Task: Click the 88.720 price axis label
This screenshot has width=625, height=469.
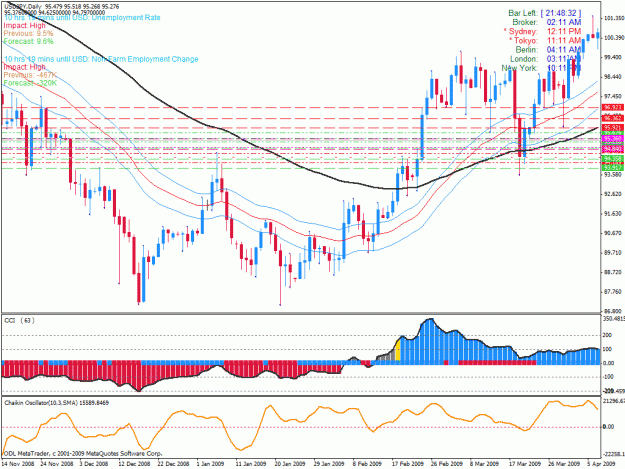Action: tap(613, 272)
